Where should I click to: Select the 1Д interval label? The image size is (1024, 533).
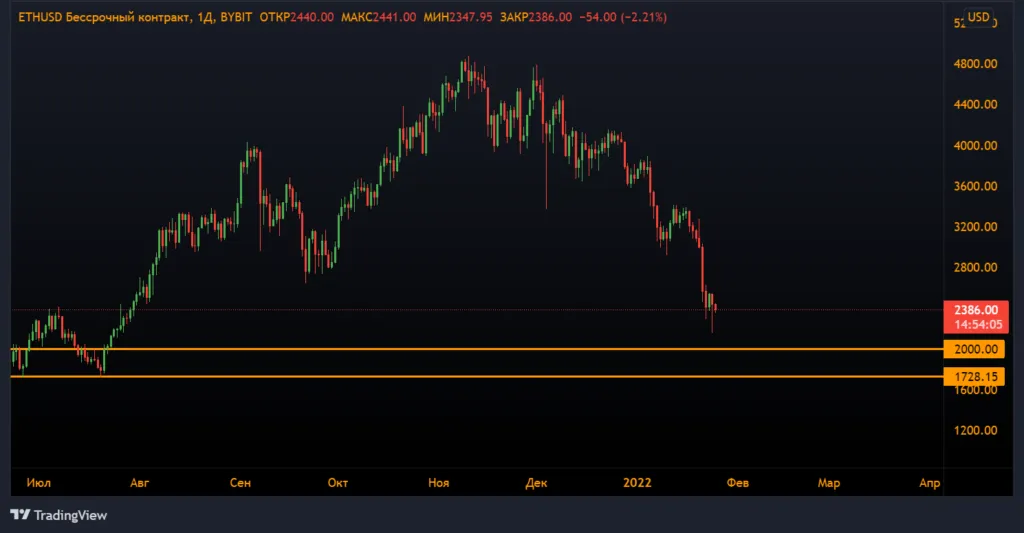205,18
